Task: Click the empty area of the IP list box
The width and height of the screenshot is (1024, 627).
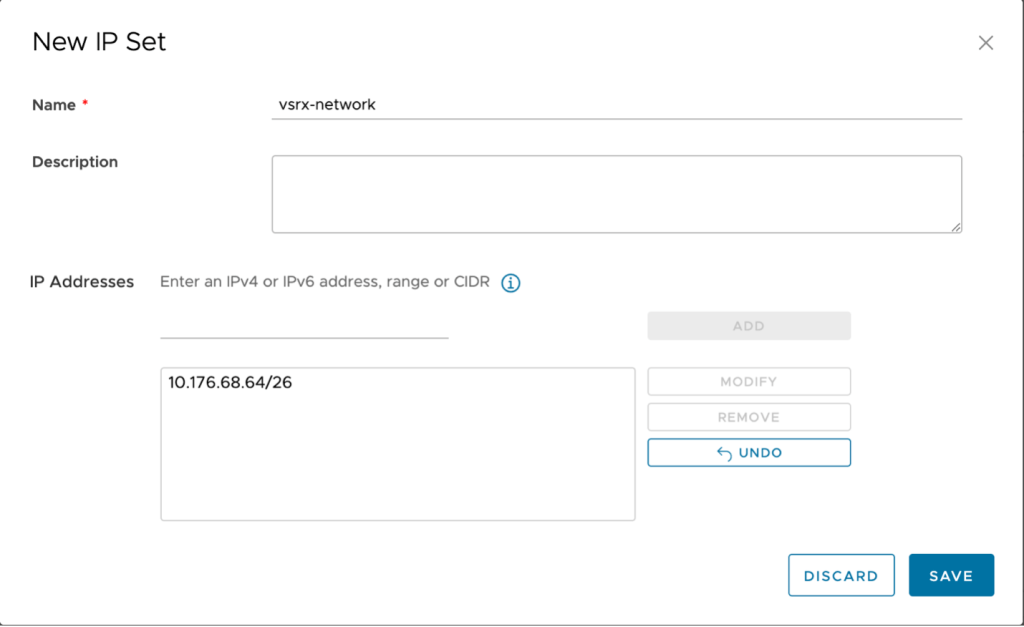Action: (x=397, y=460)
